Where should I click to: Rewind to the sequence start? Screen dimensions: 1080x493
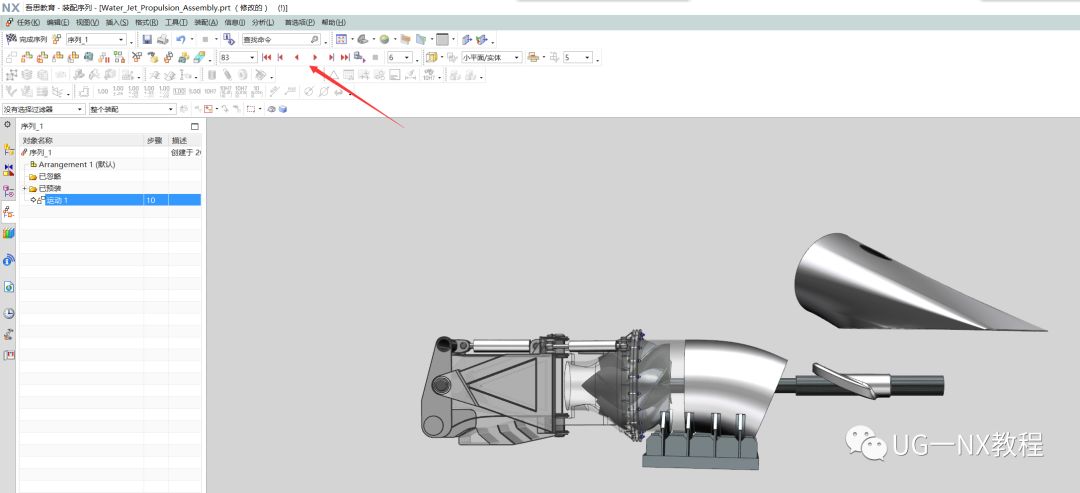pyautogui.click(x=267, y=57)
